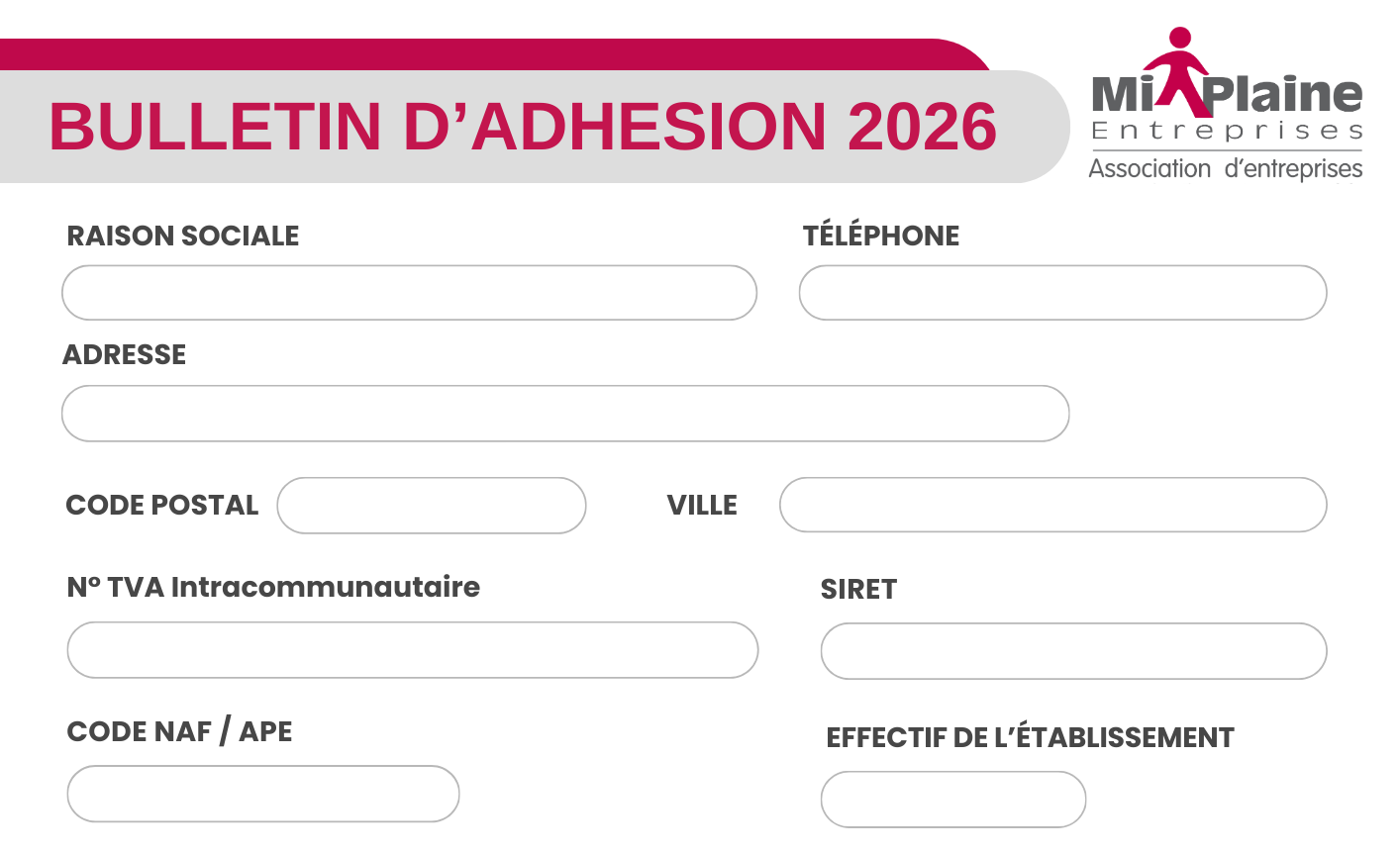Click the Association d'entreprises tagline
The height and width of the screenshot is (854, 1400).
click(1226, 169)
